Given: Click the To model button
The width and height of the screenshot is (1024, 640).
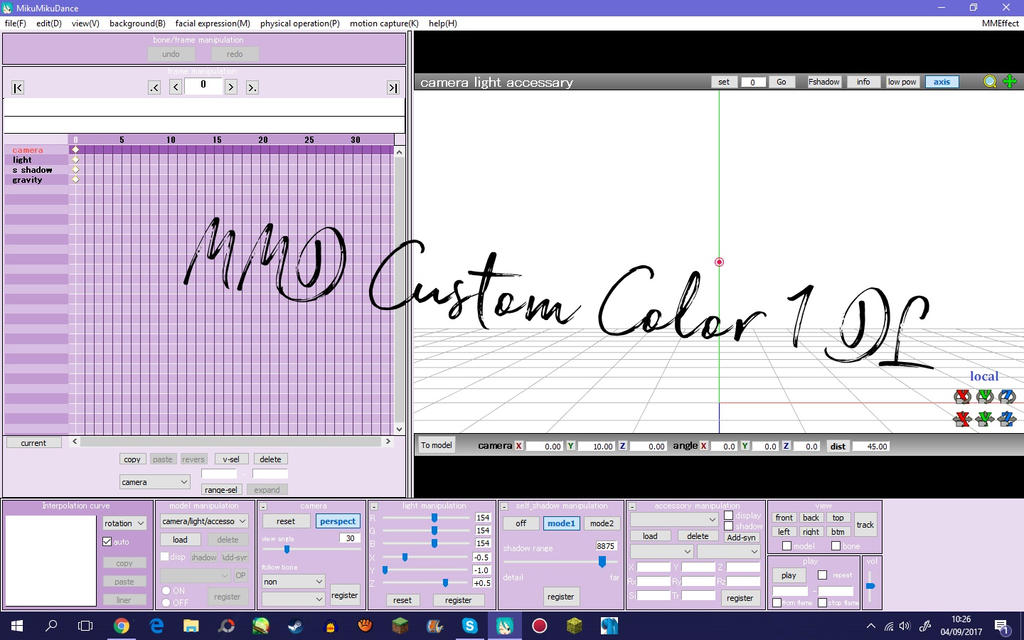Looking at the screenshot, I should pyautogui.click(x=436, y=445).
